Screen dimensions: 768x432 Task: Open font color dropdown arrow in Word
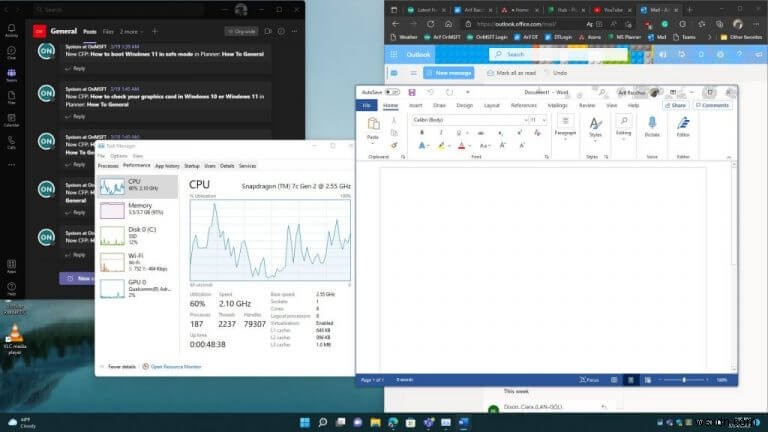coord(469,145)
